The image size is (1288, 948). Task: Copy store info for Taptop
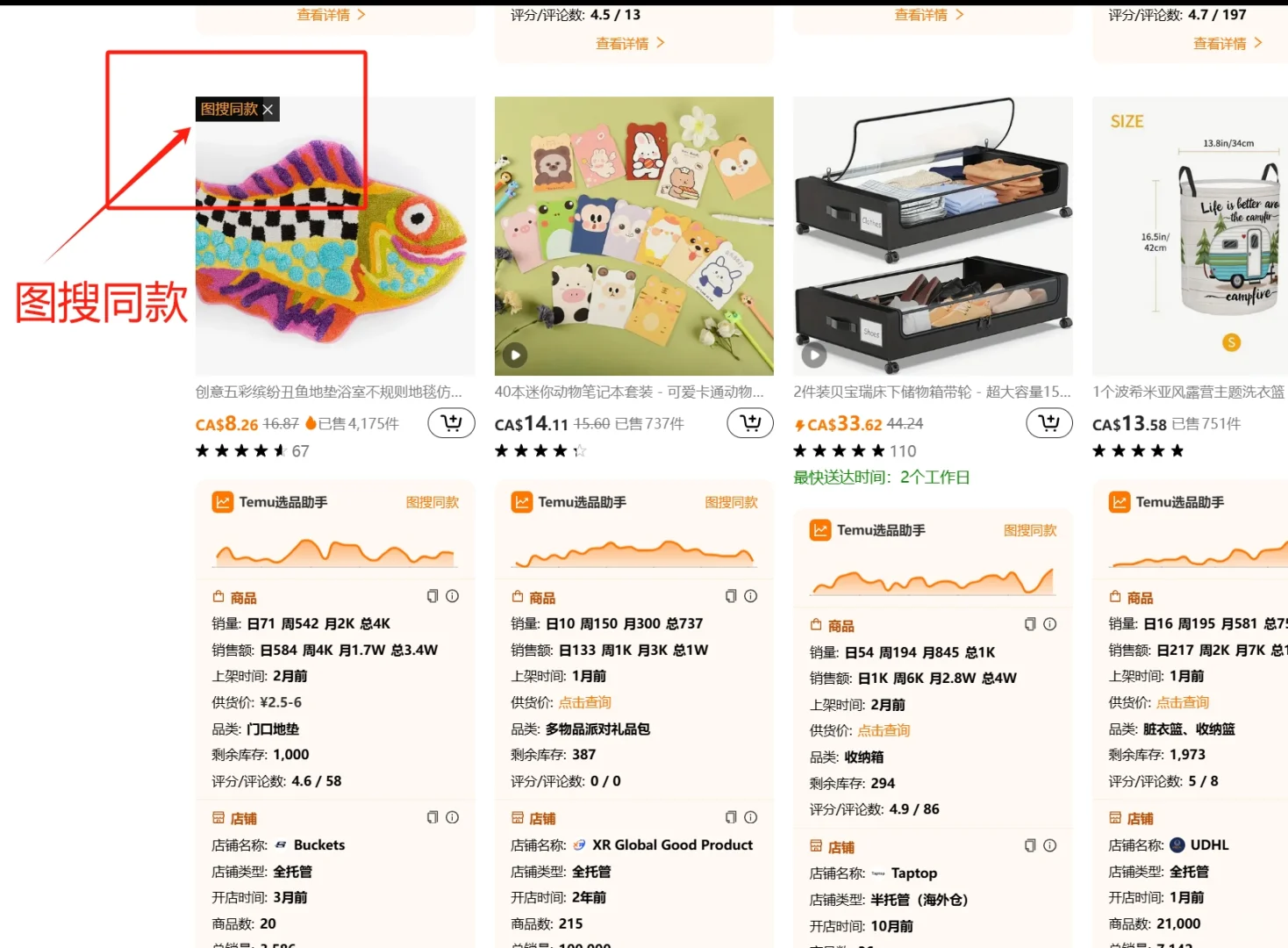click(1030, 845)
